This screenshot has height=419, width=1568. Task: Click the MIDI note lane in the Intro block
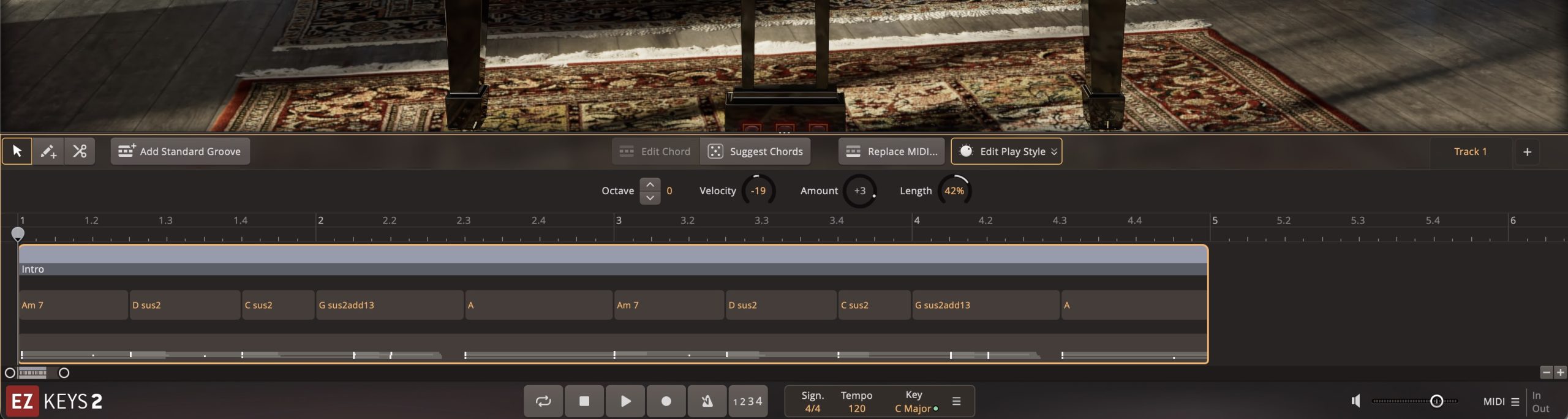(612, 349)
